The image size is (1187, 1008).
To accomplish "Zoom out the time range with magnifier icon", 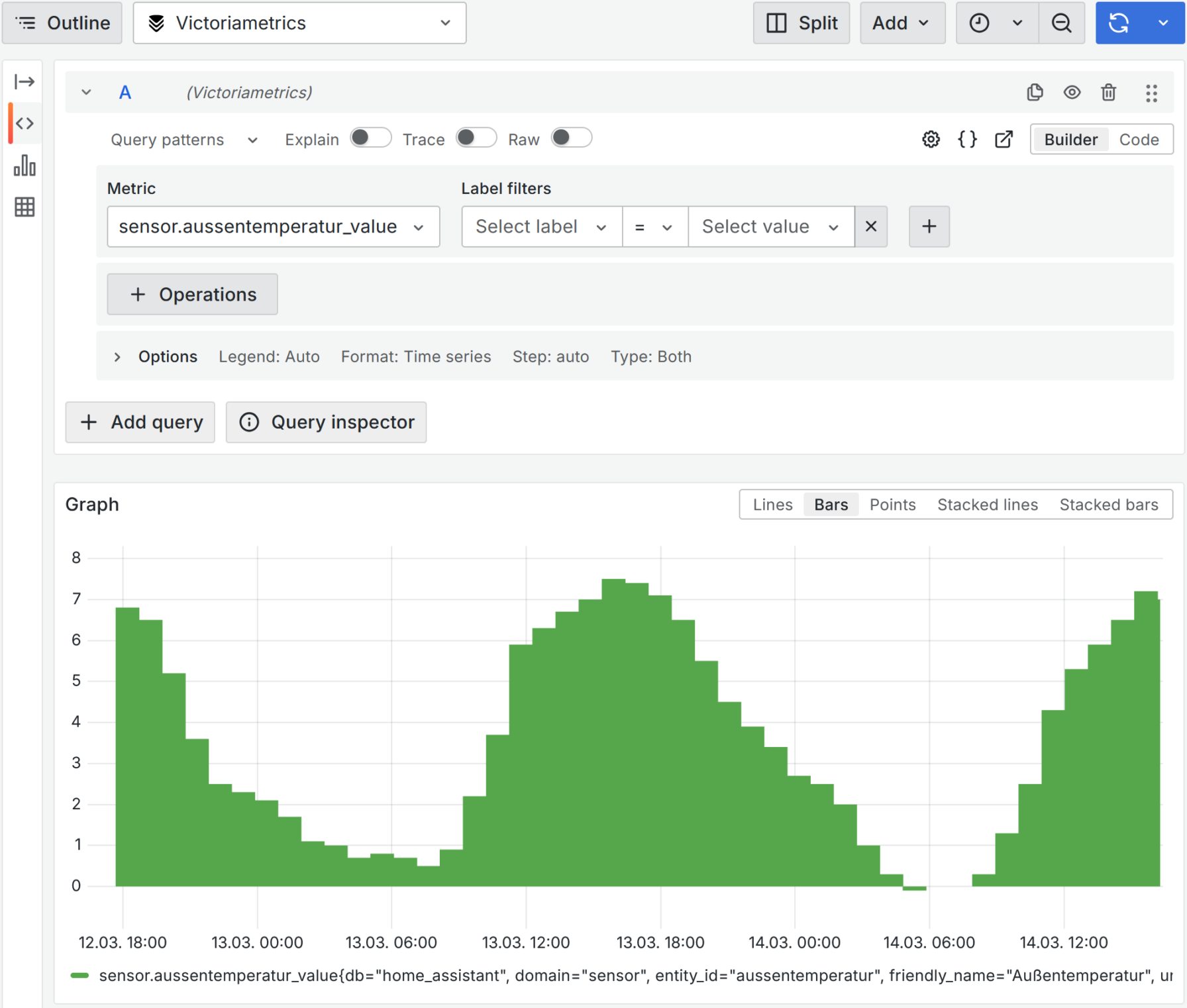I will tap(1061, 23).
